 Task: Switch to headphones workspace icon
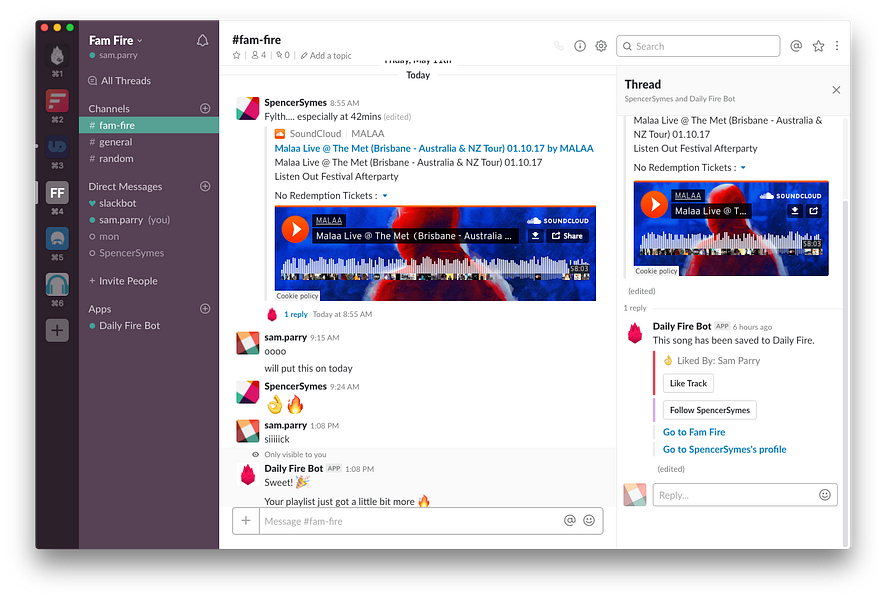point(57,285)
